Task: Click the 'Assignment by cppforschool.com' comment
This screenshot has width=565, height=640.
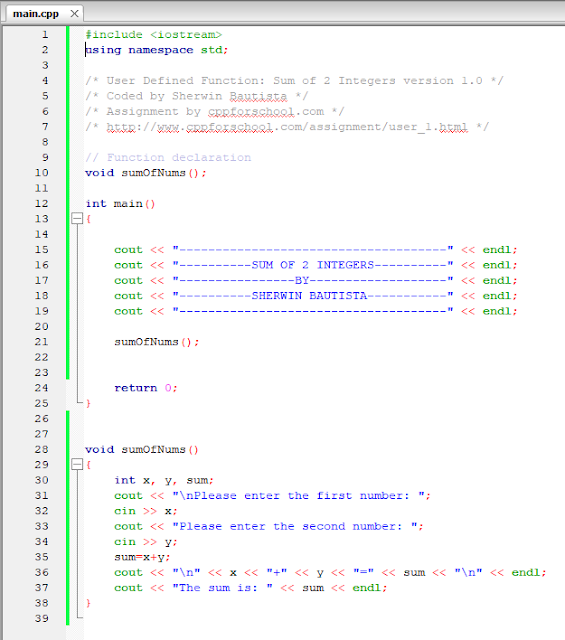Action: [215, 111]
